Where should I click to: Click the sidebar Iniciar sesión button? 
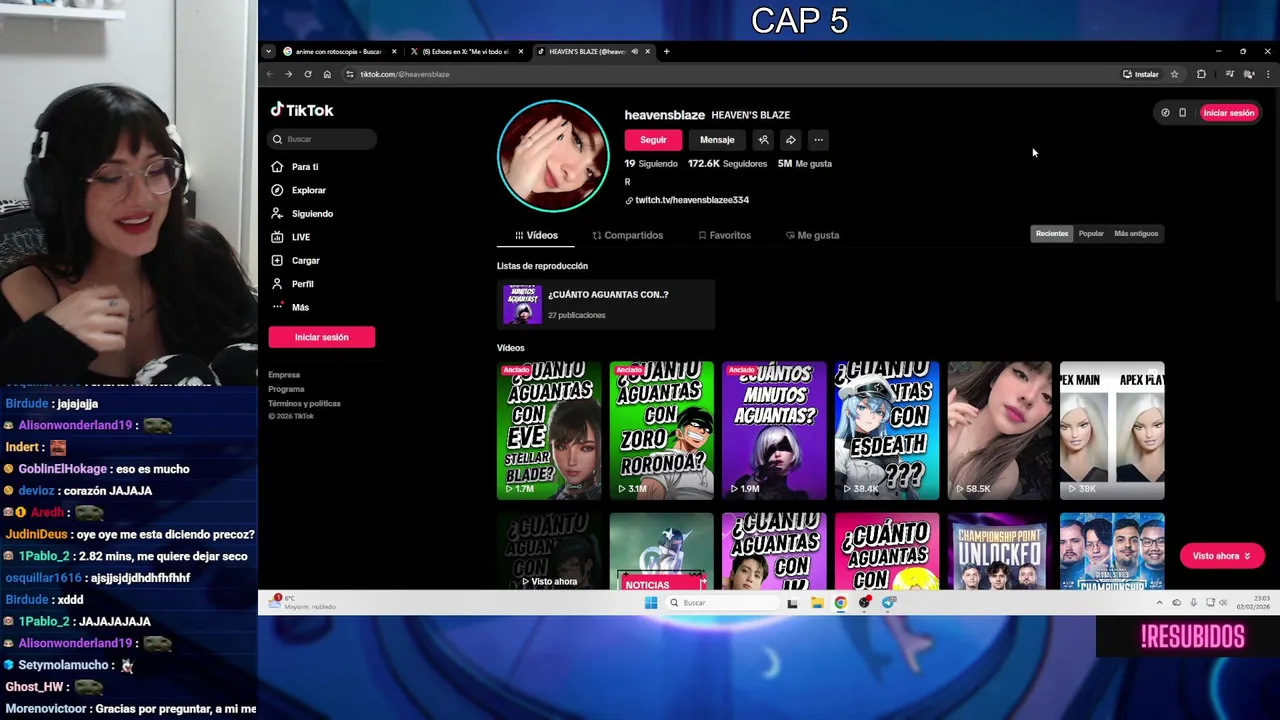pyautogui.click(x=321, y=337)
